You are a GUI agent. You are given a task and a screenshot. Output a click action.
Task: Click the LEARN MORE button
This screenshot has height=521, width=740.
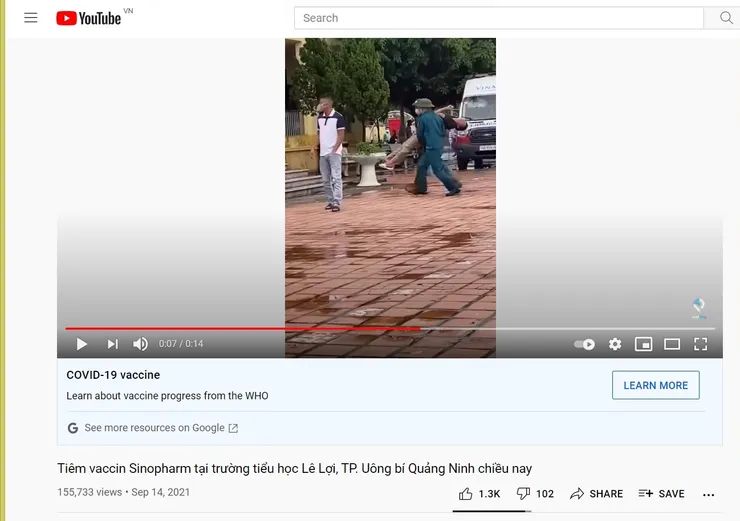[656, 385]
